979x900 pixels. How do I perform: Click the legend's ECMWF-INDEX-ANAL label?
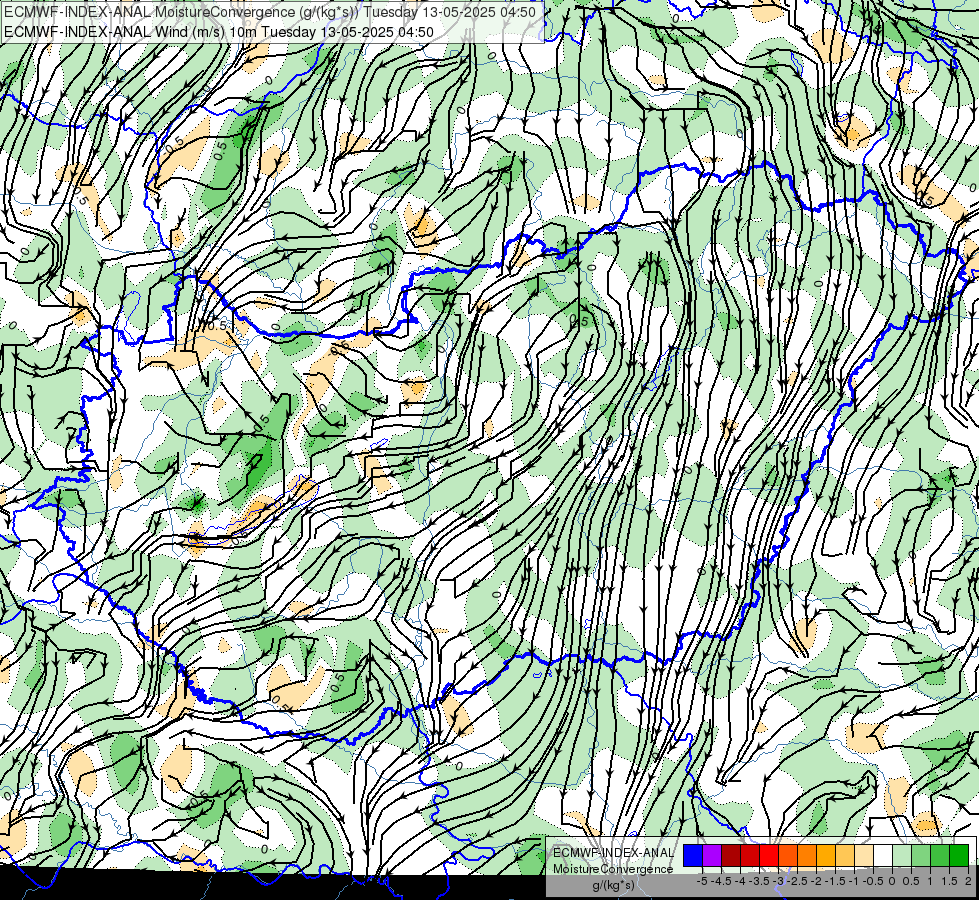pos(613,853)
